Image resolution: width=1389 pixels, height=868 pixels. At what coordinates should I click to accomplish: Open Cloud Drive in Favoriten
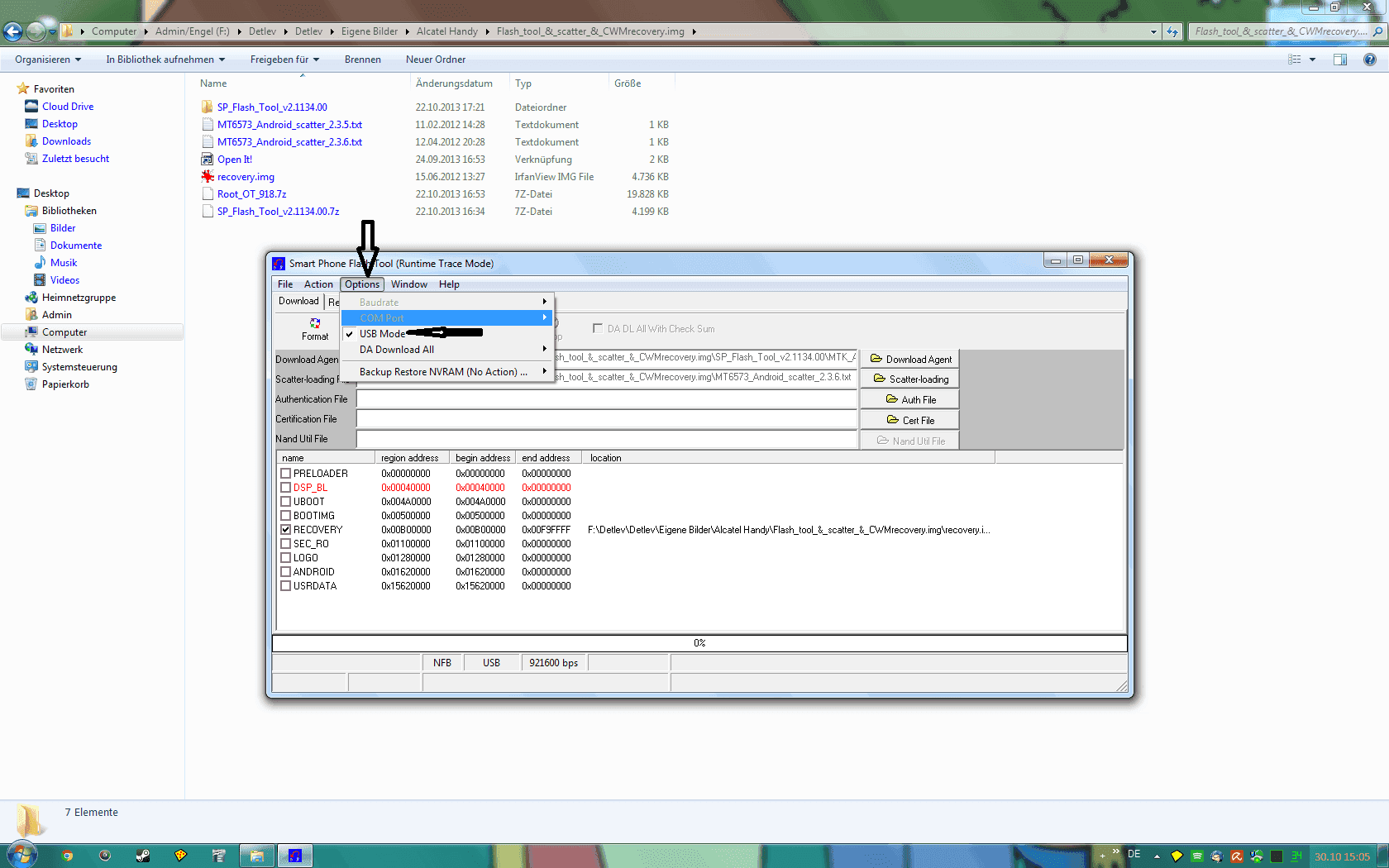[68, 107]
